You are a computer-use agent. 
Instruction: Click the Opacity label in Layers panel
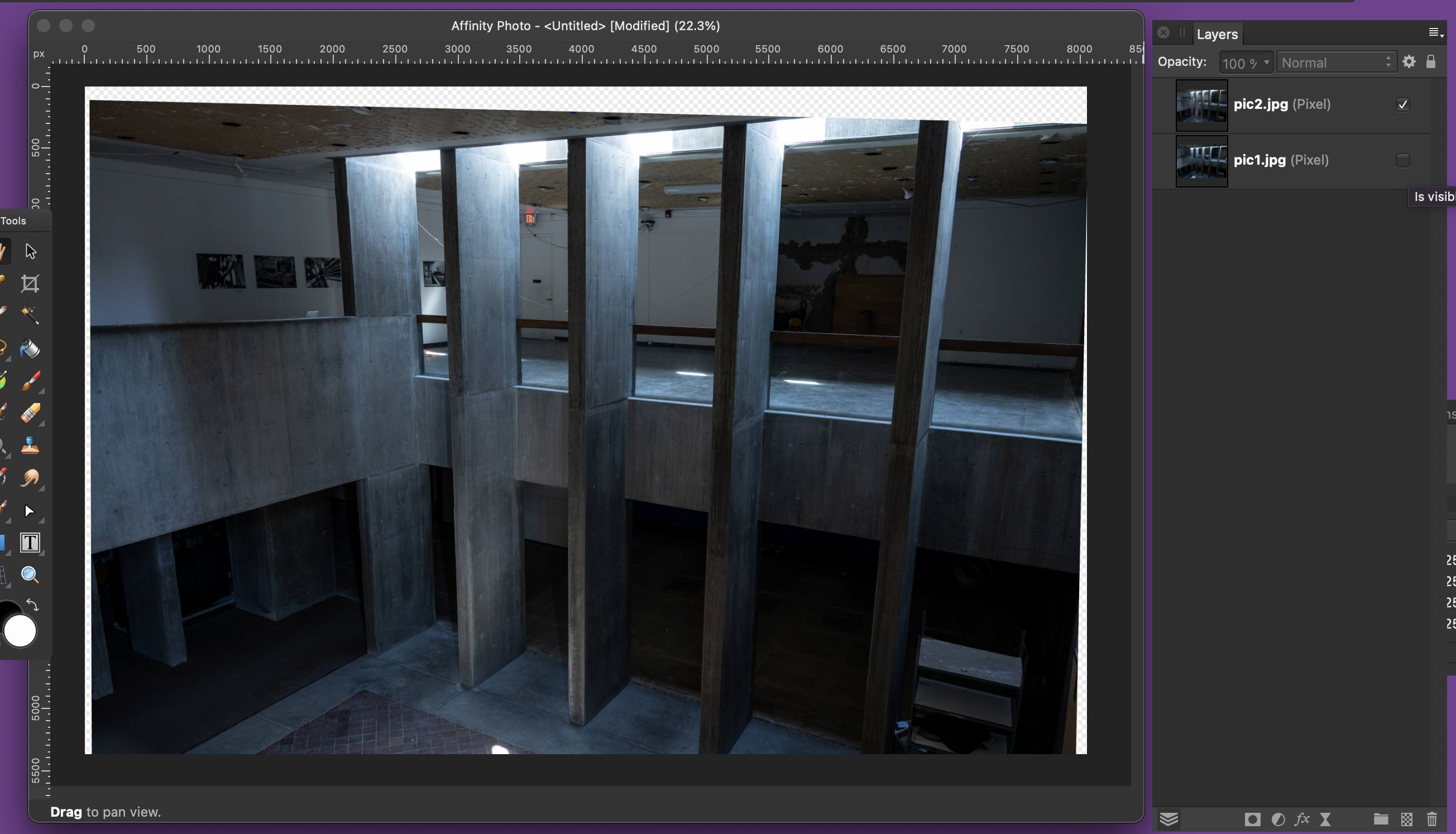pos(1182,61)
